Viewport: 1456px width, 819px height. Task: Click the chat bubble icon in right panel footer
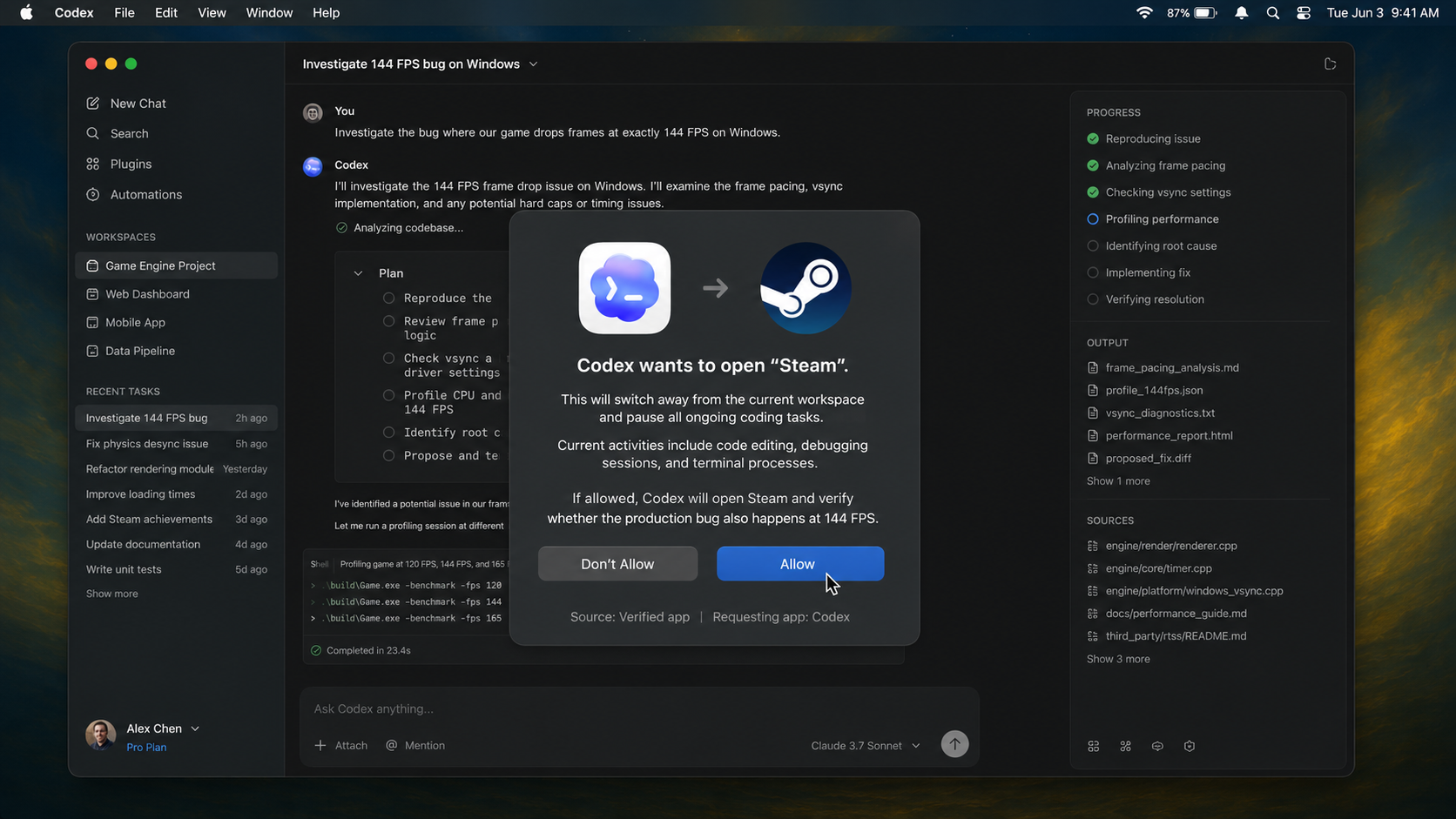1157,747
